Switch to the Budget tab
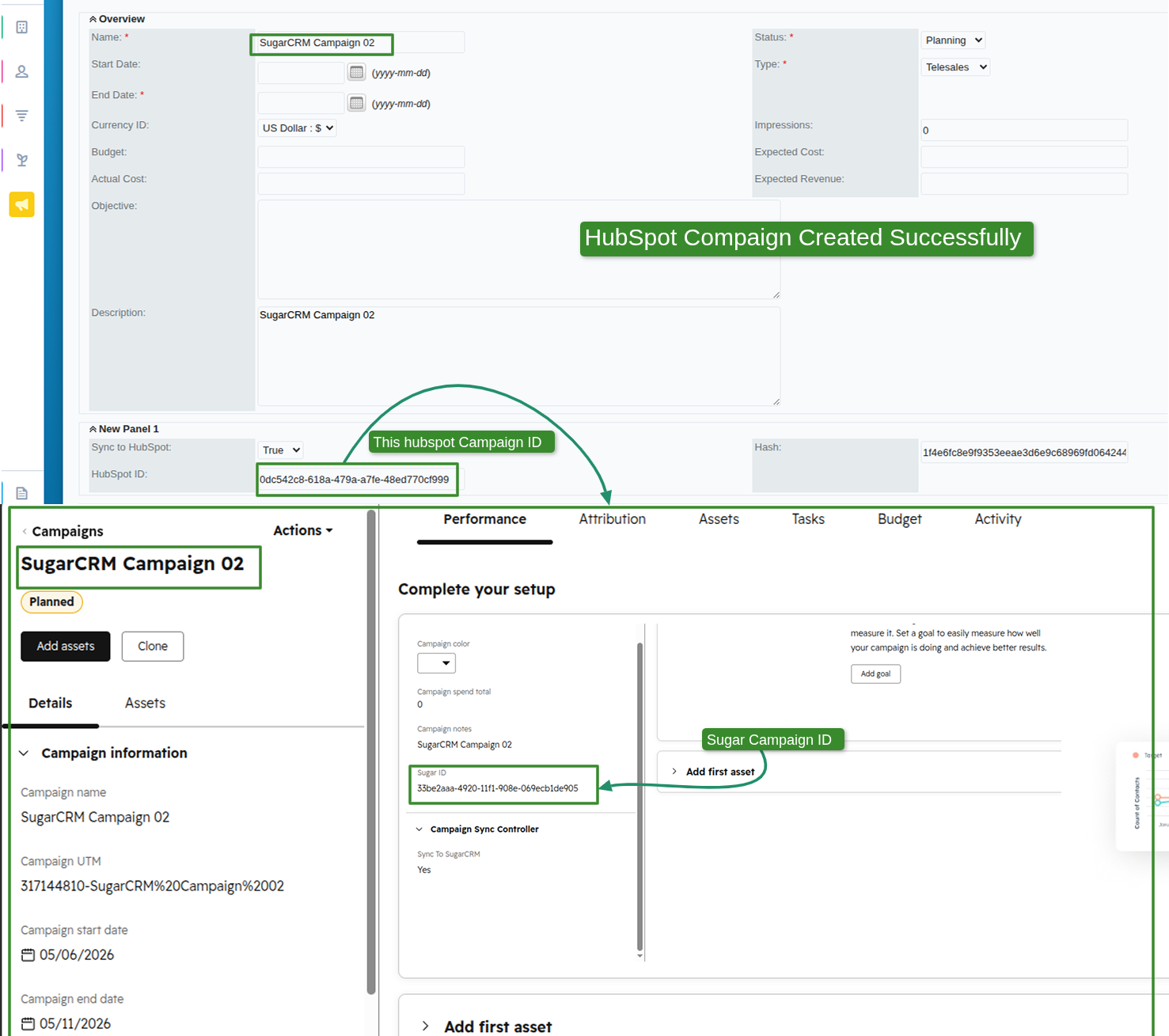Image resolution: width=1169 pixels, height=1036 pixels. (899, 519)
